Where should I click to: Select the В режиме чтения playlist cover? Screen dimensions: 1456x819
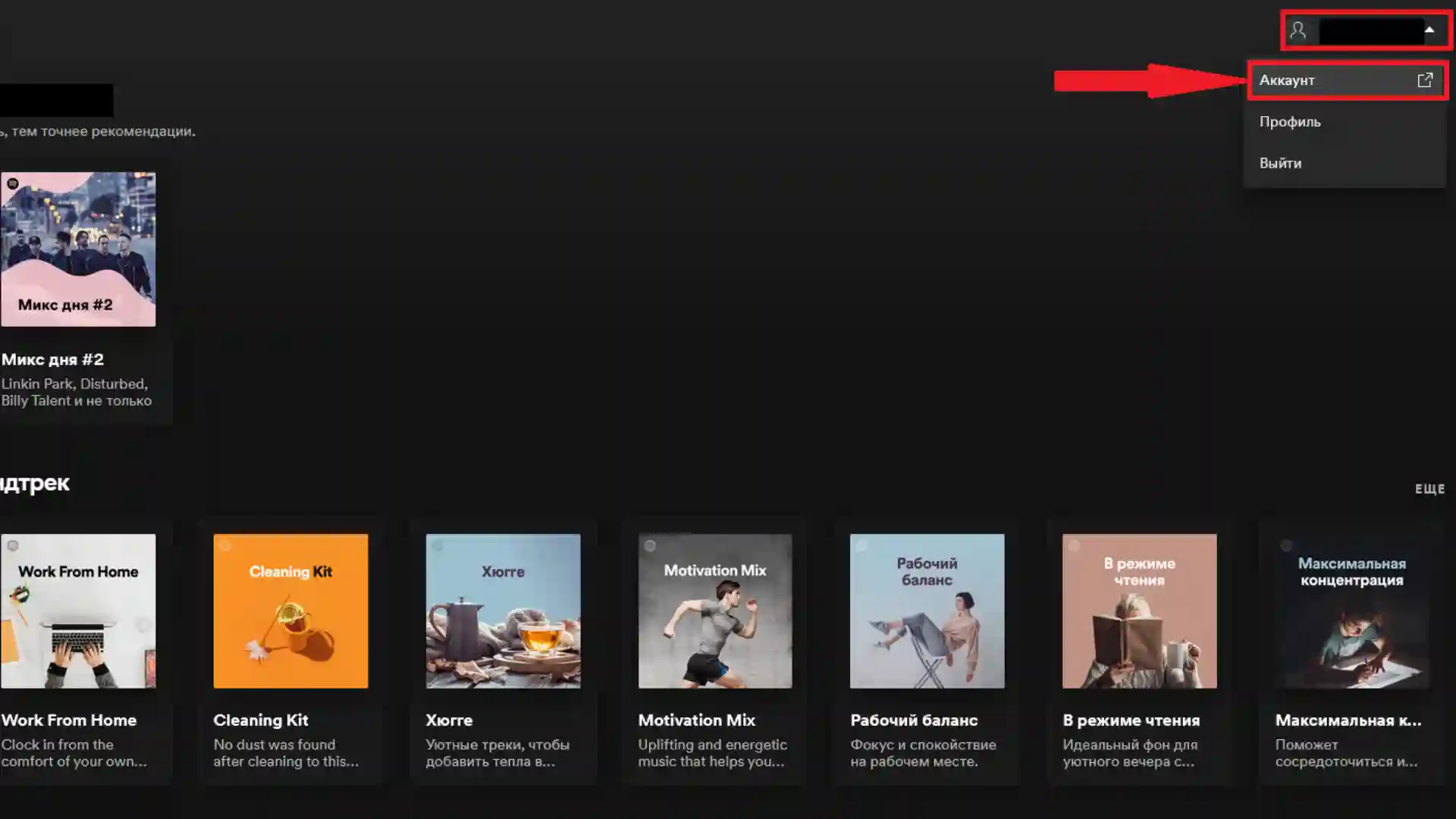[x=1139, y=611]
